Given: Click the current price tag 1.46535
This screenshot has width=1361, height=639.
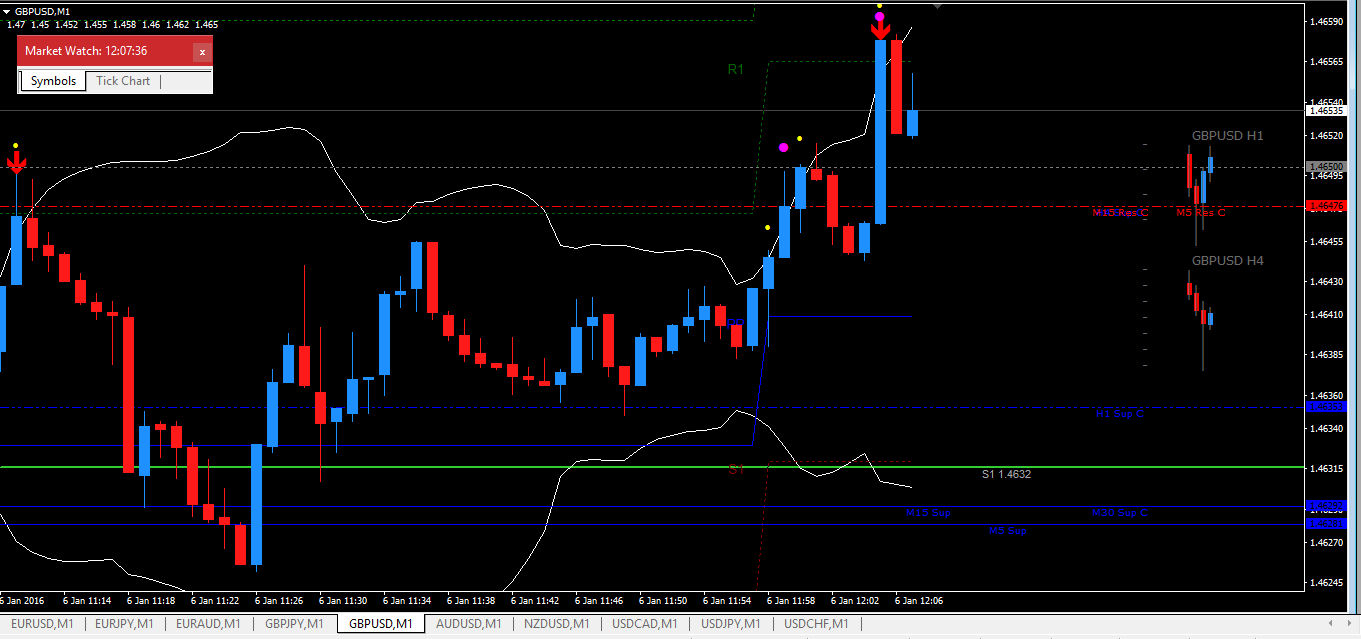Looking at the screenshot, I should pos(1328,110).
